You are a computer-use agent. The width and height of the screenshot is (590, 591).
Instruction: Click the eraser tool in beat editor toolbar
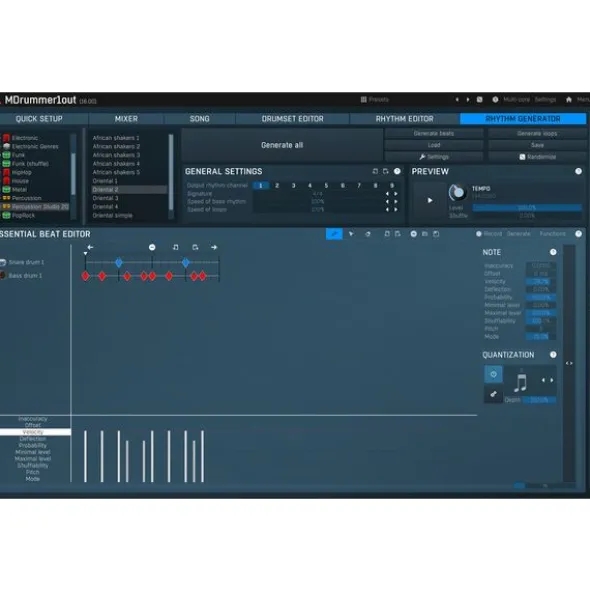click(368, 234)
